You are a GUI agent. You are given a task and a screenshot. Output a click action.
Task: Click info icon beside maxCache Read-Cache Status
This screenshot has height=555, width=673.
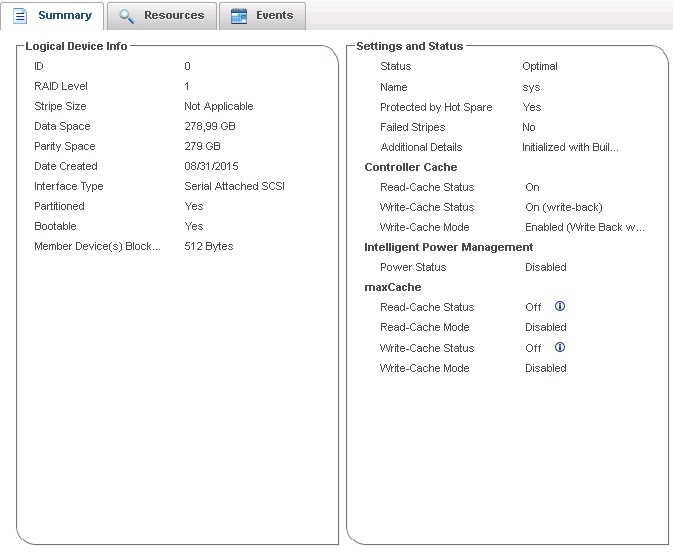click(560, 307)
